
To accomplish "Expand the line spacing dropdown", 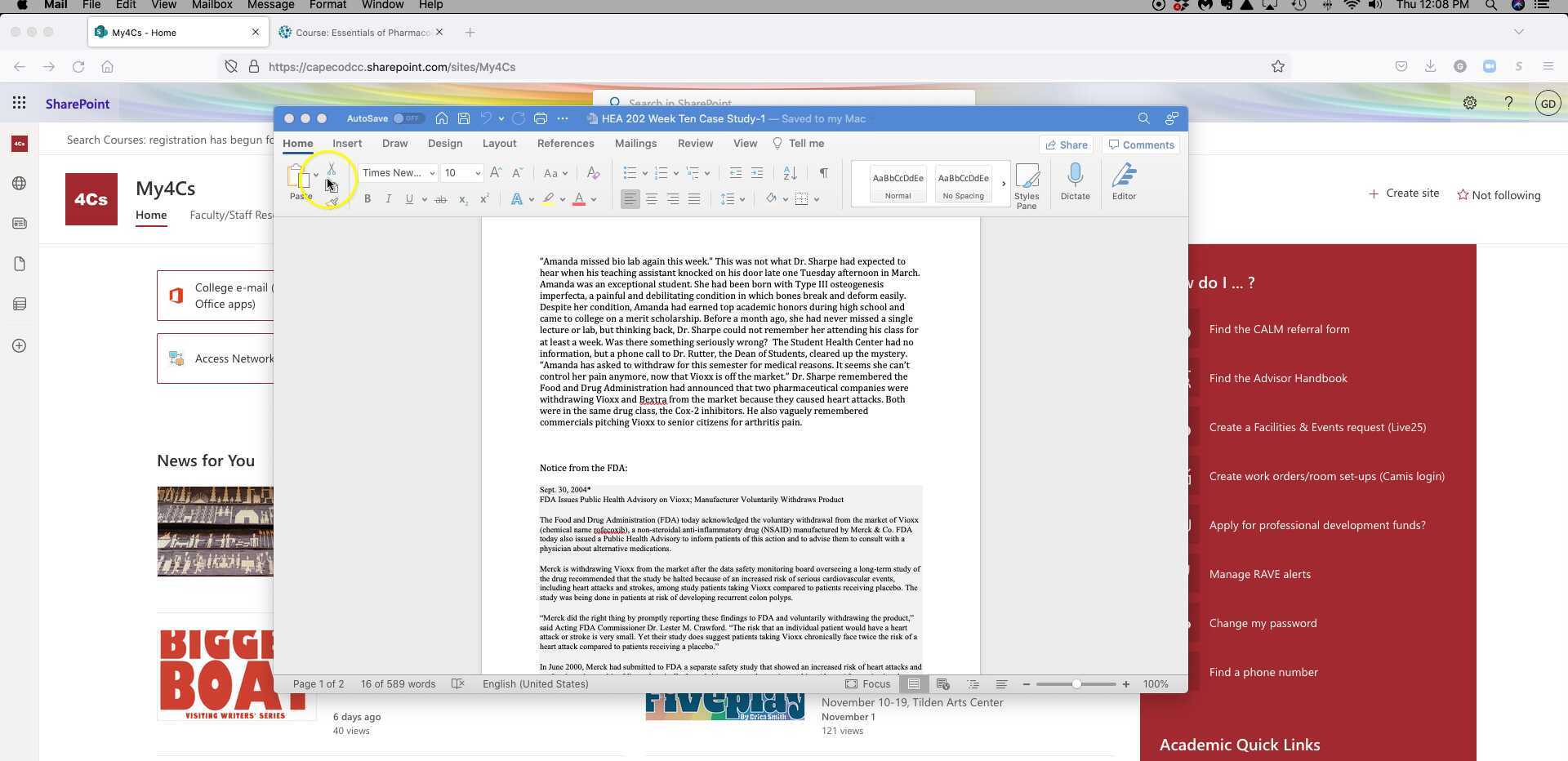I will click(742, 199).
